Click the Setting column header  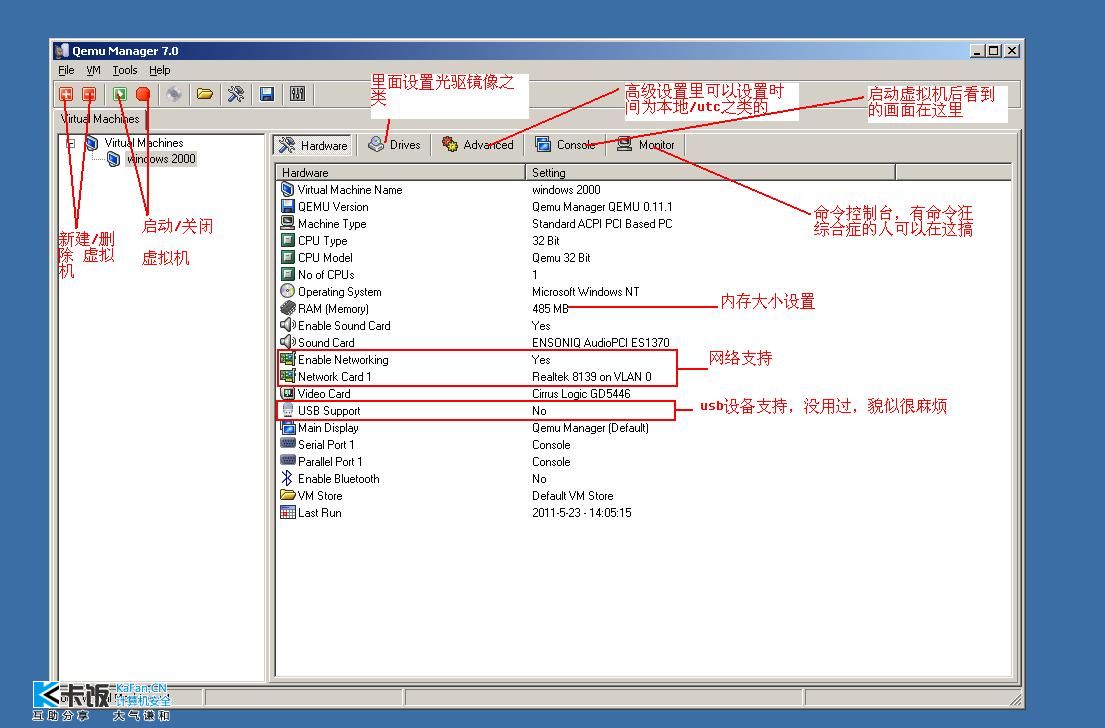click(710, 173)
